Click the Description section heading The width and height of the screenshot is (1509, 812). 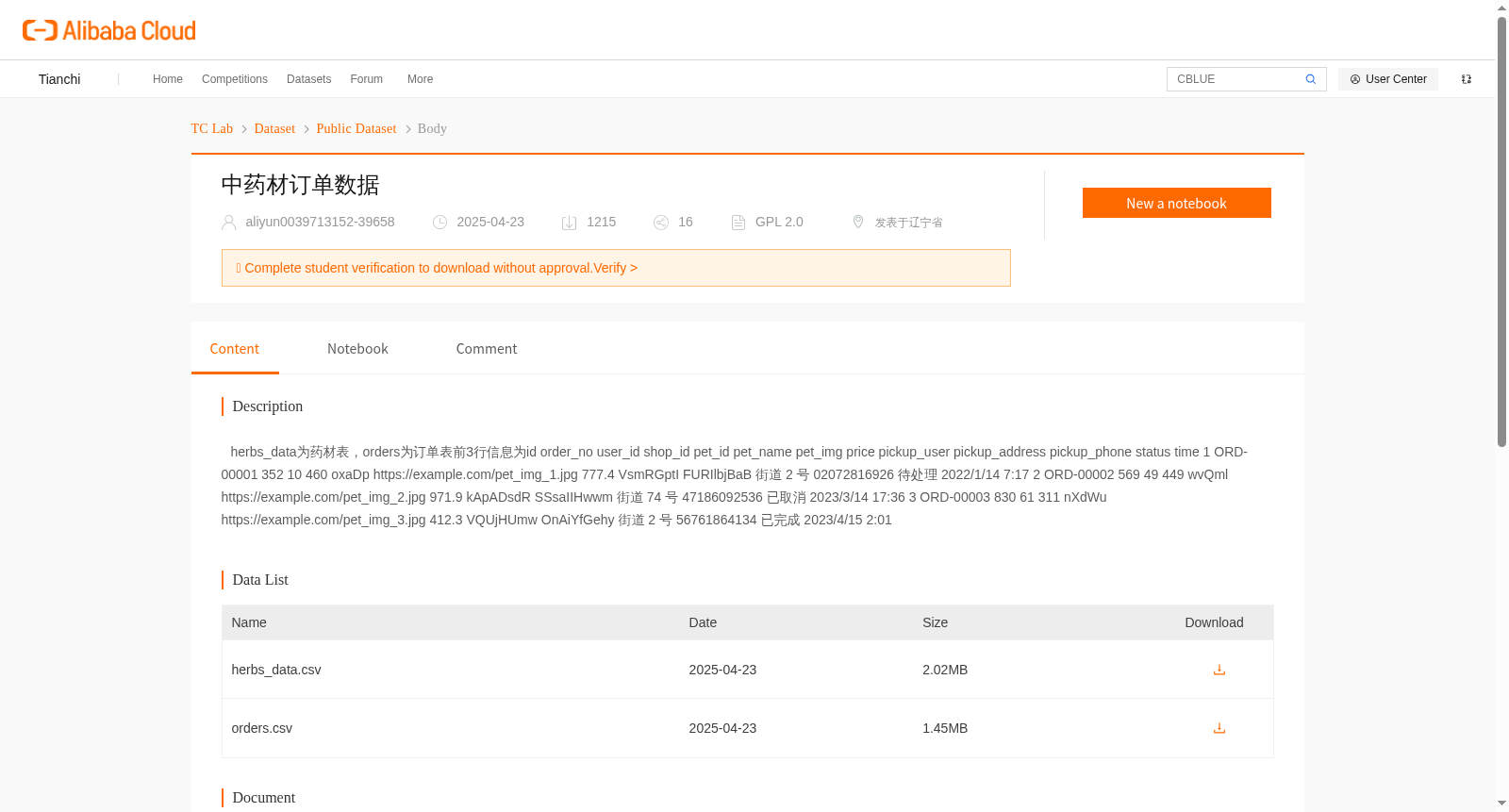(x=268, y=406)
